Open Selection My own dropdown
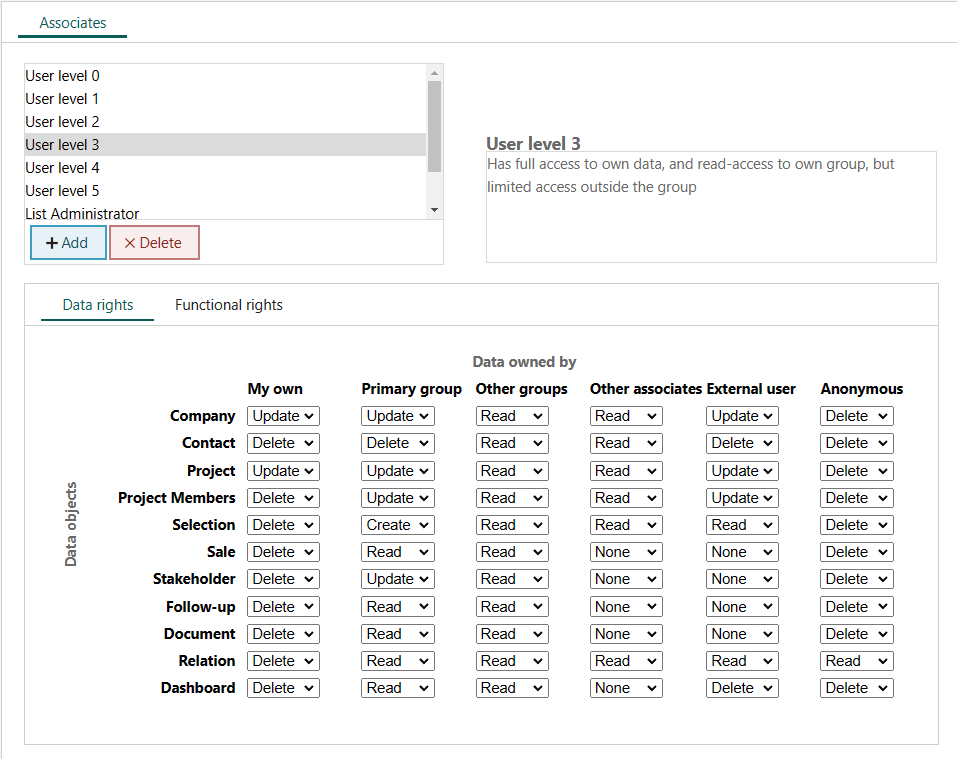957x759 pixels. tap(283, 525)
